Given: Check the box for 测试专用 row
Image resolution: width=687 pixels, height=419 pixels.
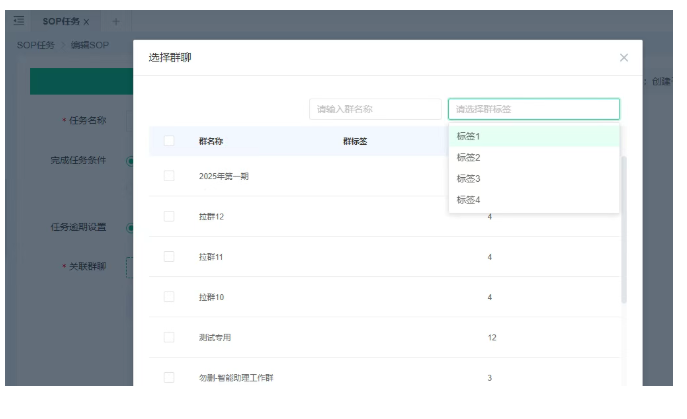Looking at the screenshot, I should click(x=169, y=337).
